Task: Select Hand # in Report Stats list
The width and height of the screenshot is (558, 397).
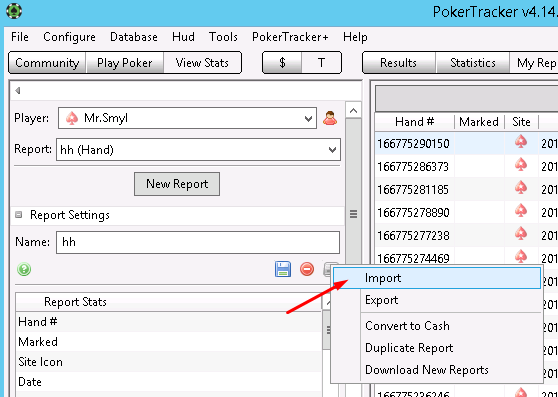Action: point(169,322)
